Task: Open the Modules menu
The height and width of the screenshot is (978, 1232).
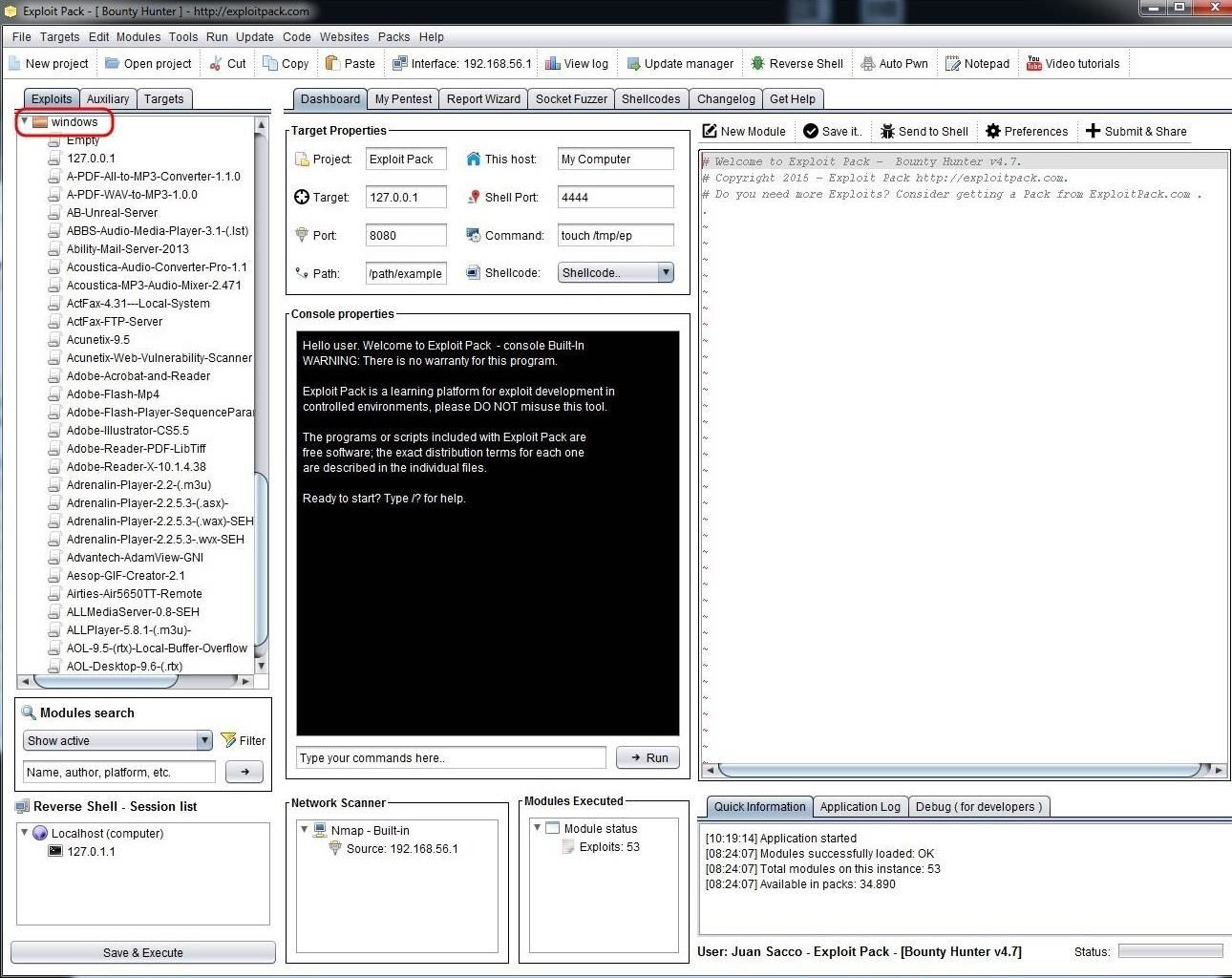Action: pos(138,37)
